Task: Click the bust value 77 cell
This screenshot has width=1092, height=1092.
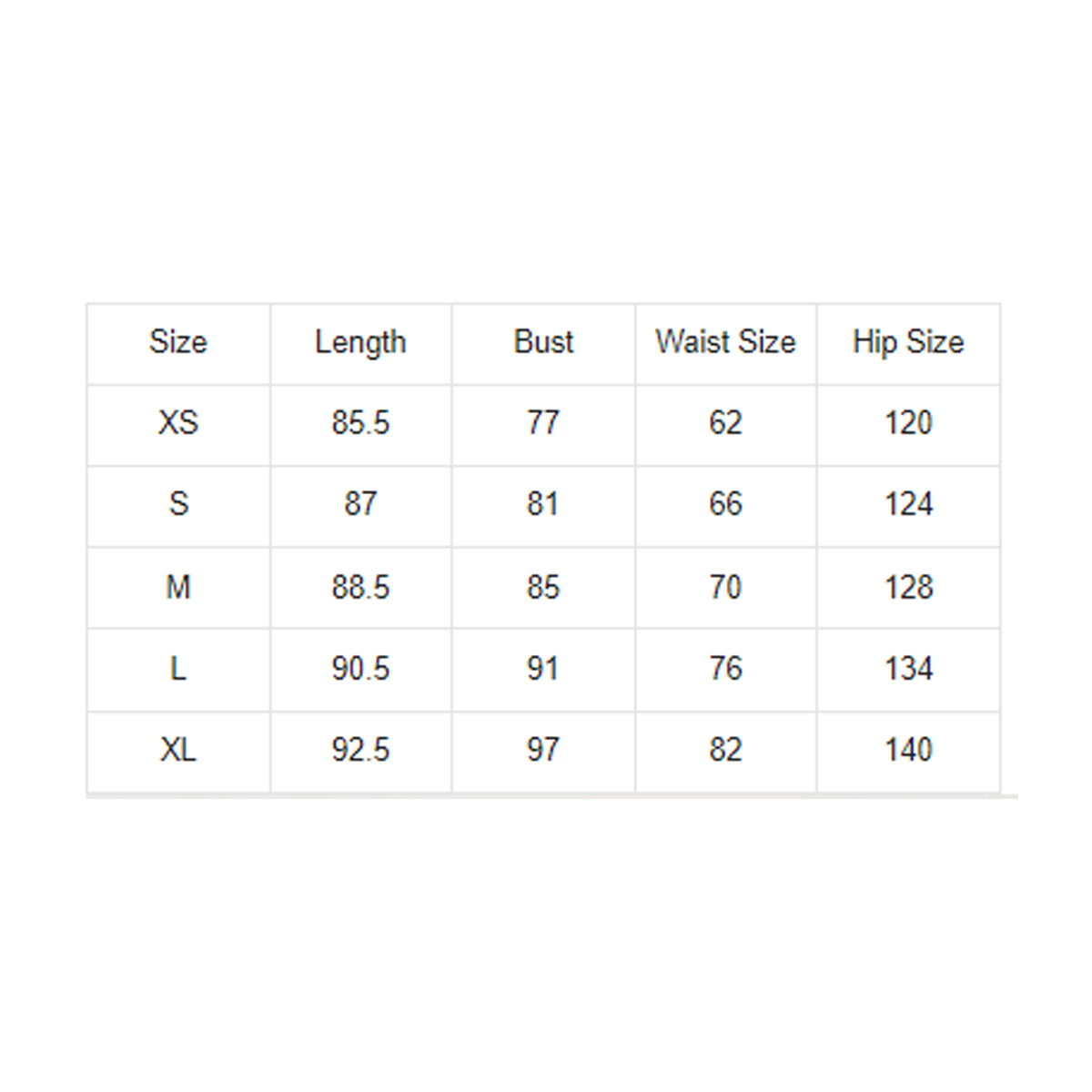Action: 543,423
